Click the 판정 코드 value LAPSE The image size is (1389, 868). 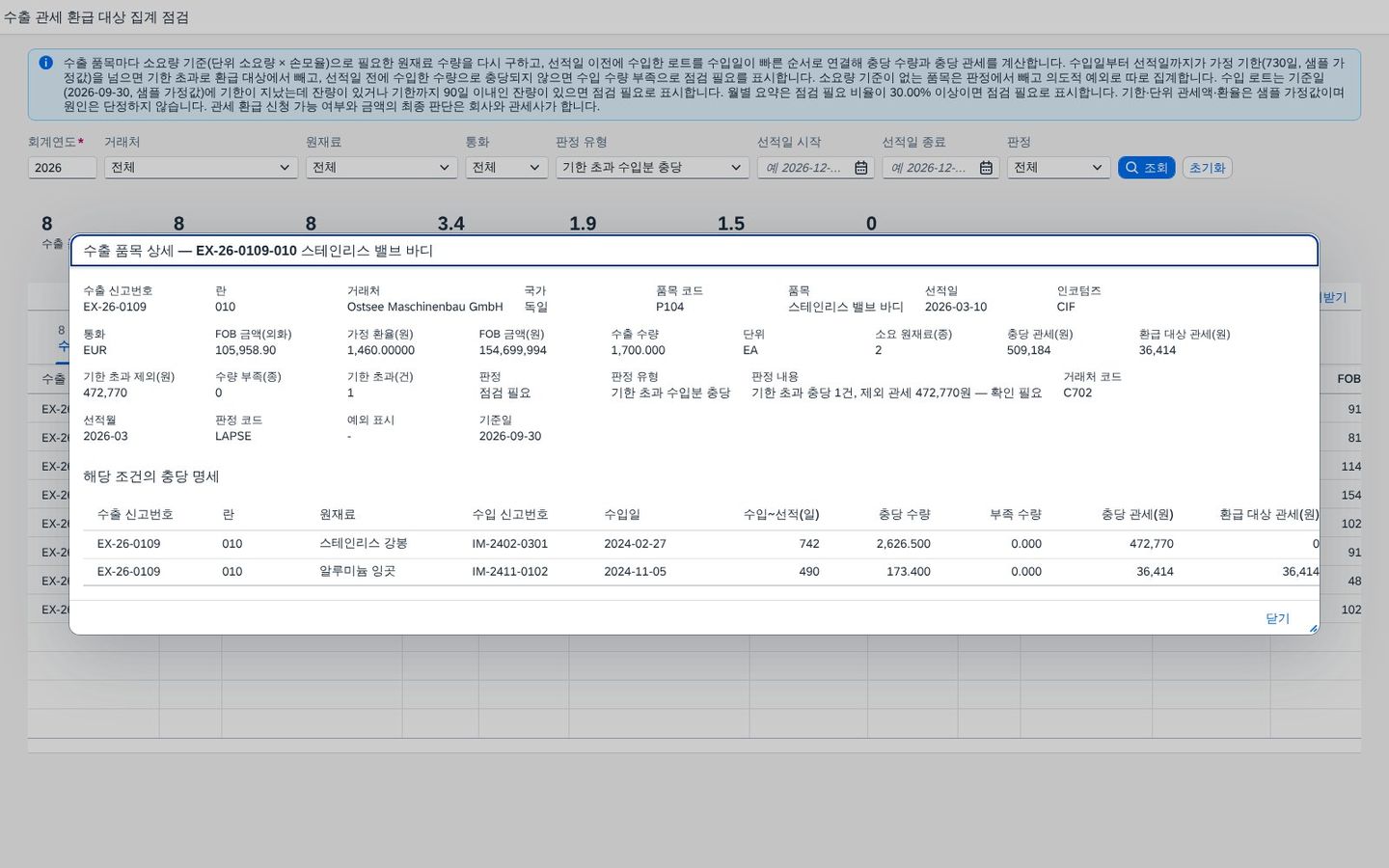click(x=233, y=437)
